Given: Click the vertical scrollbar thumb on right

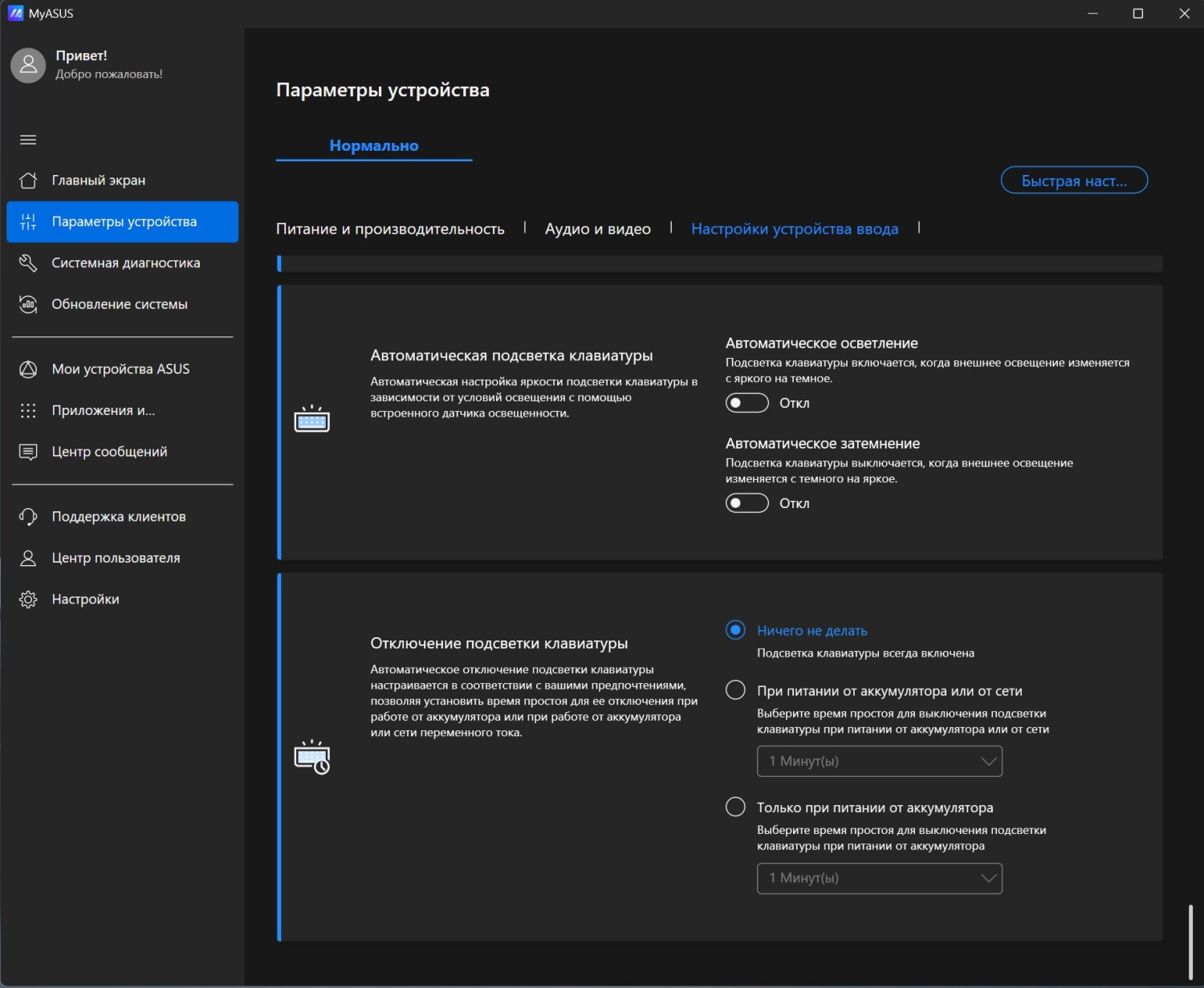Looking at the screenshot, I should [x=1190, y=941].
